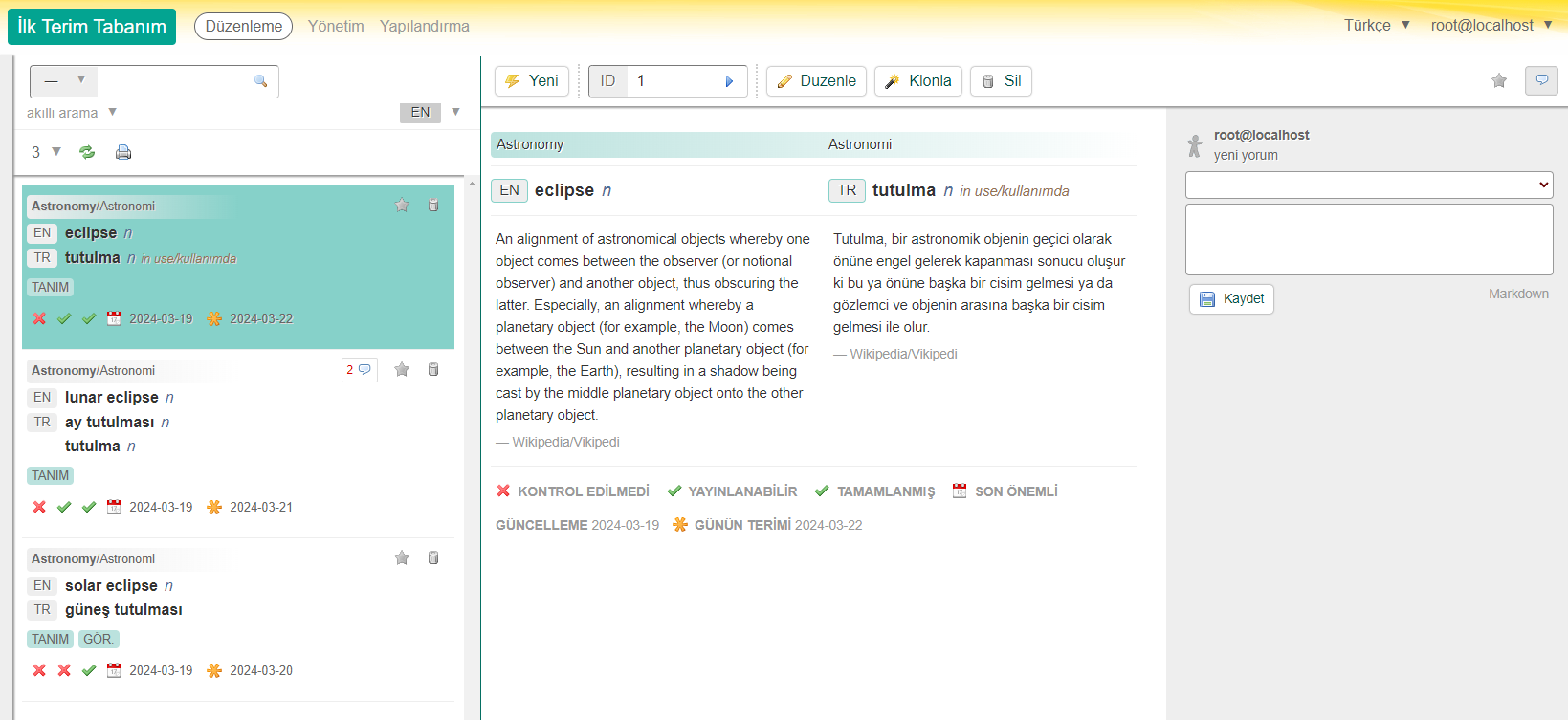This screenshot has height=720, width=1568.
Task: Open the Yönetim menu
Action: (x=336, y=27)
